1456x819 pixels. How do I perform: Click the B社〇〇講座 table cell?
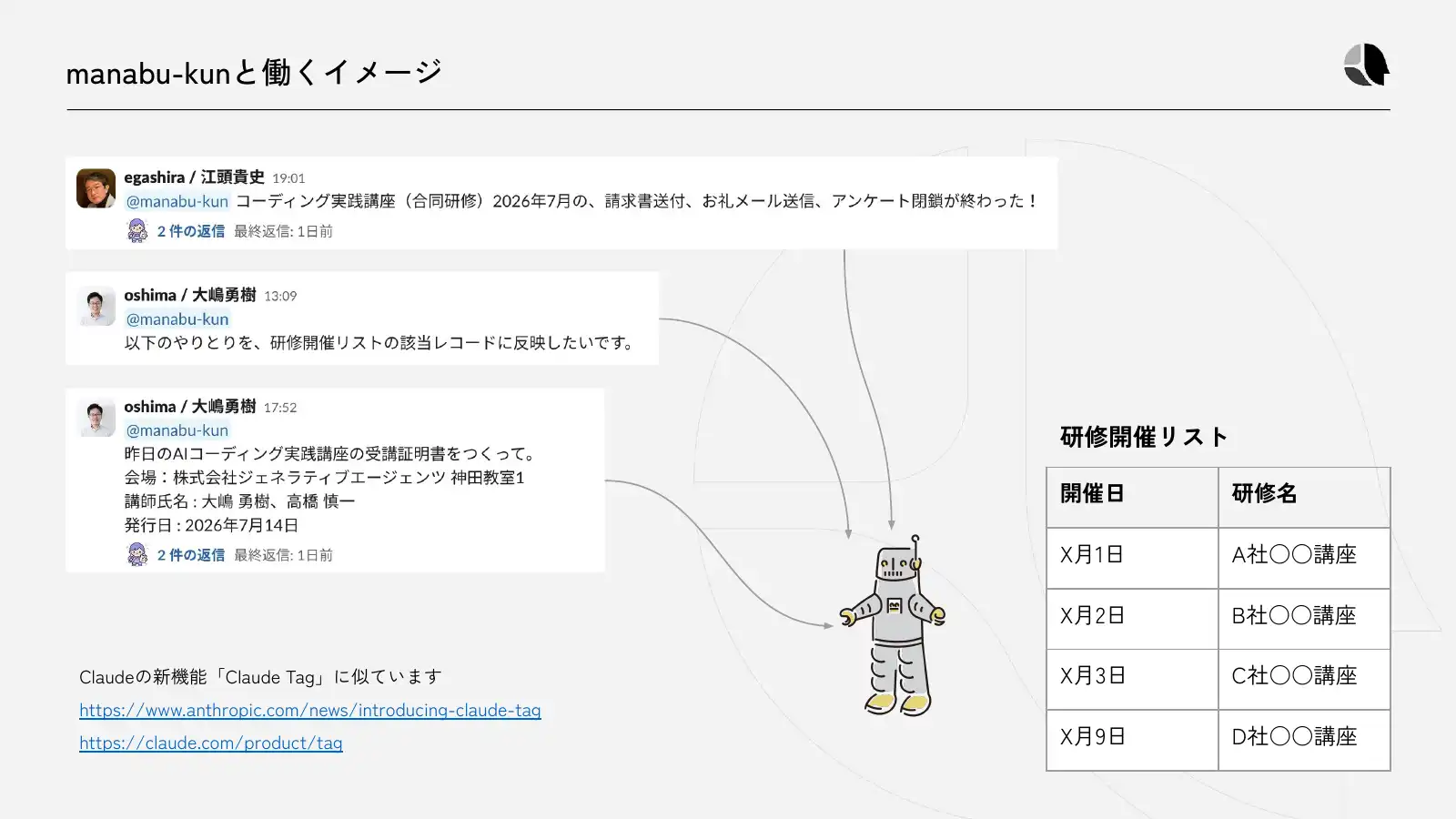click(1304, 619)
